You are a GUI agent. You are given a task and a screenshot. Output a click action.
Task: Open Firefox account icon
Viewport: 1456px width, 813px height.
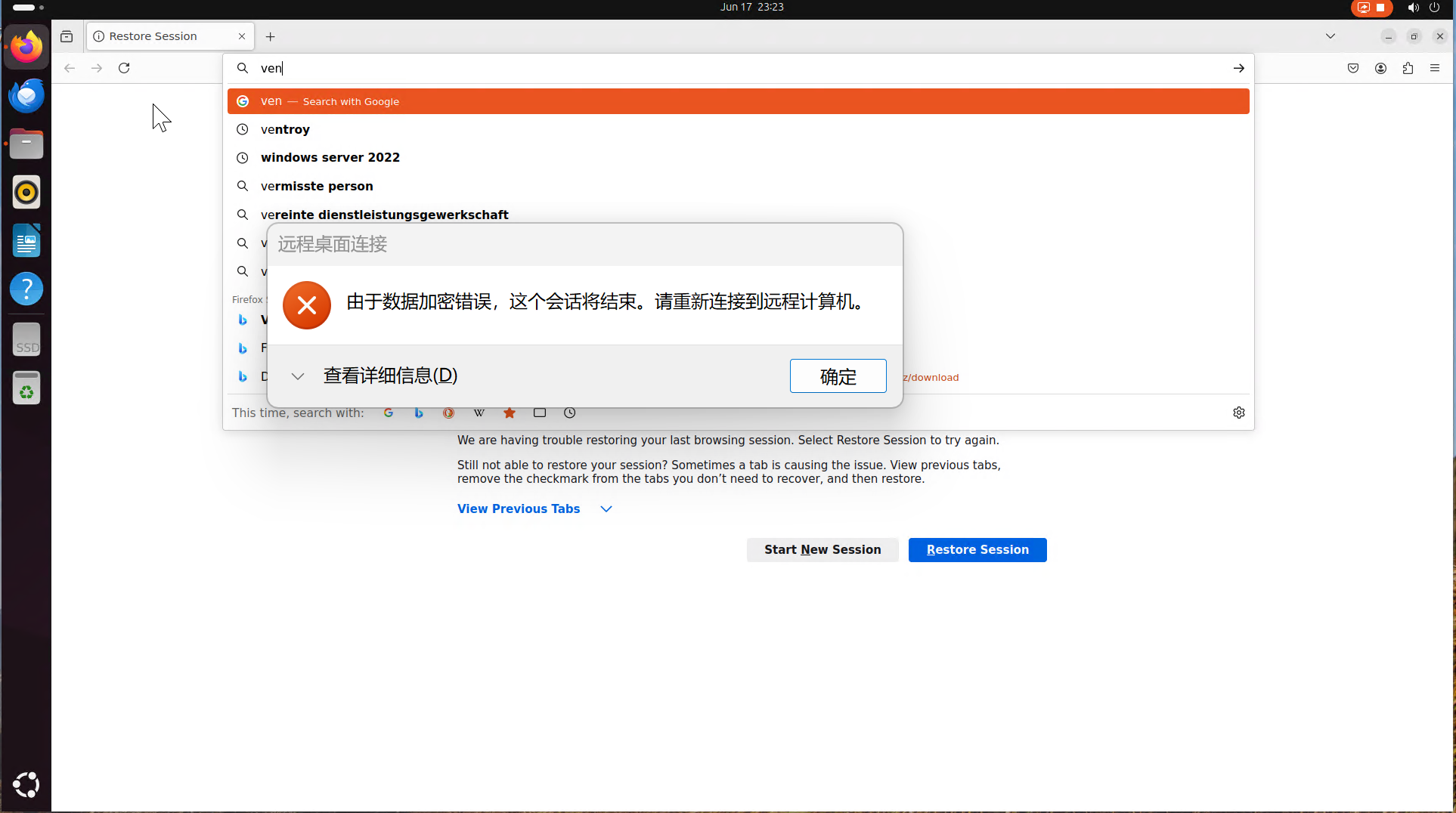(1380, 68)
